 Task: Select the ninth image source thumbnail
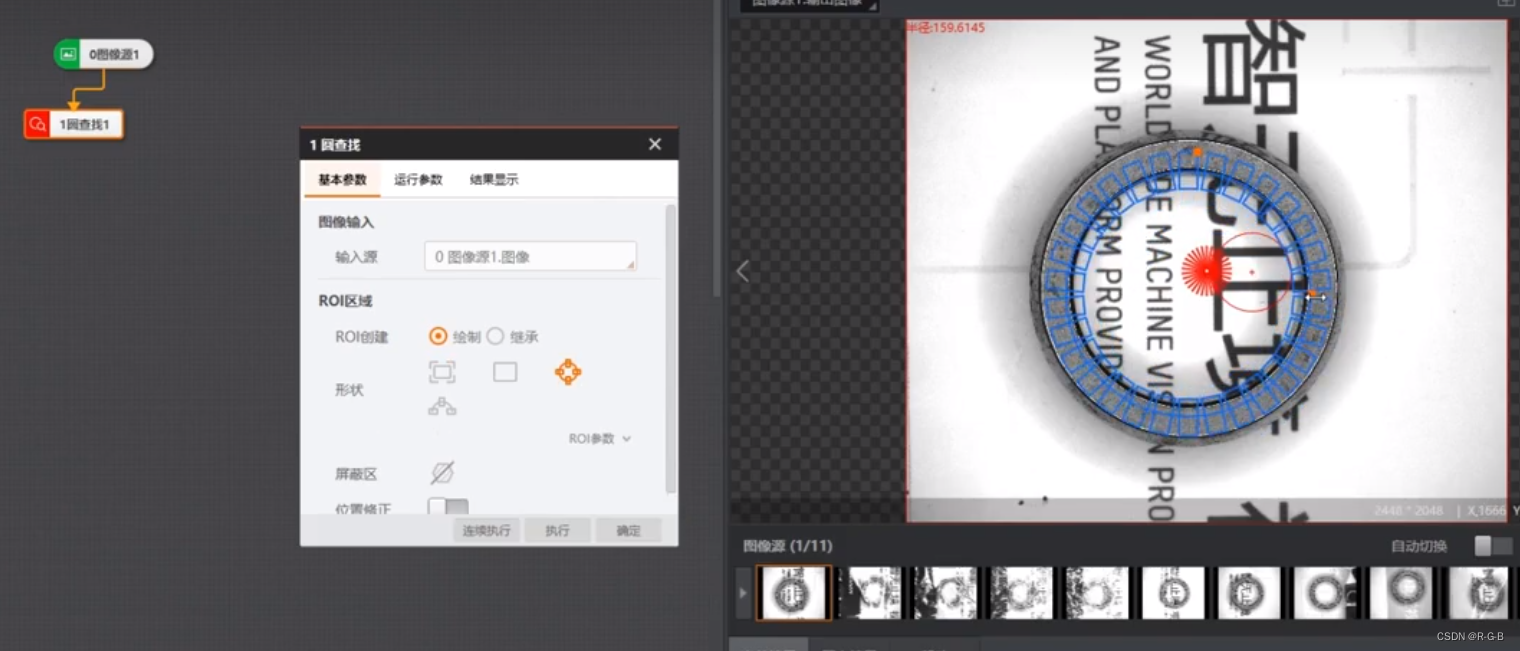click(x=1401, y=593)
